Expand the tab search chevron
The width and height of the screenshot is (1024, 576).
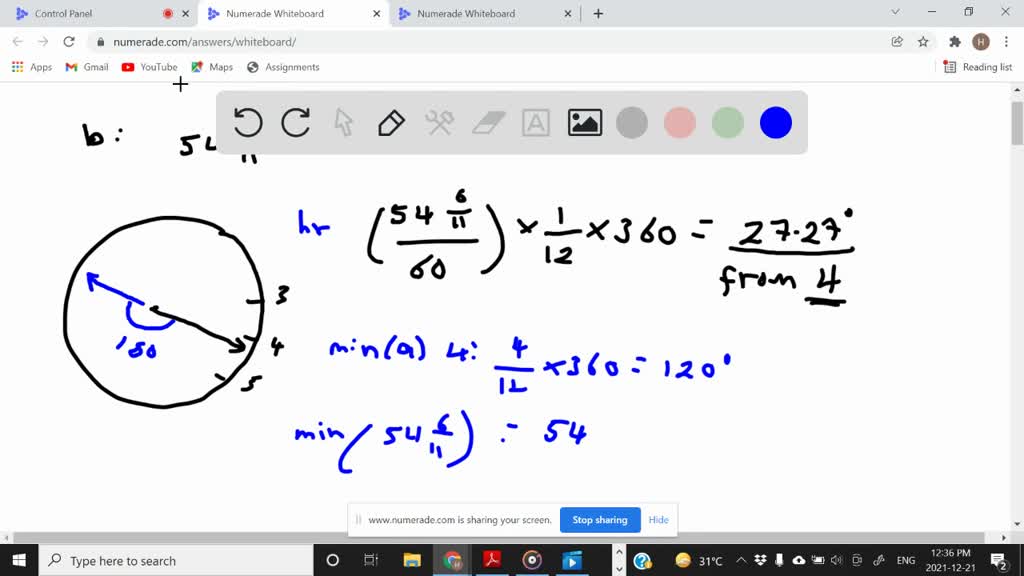tap(895, 13)
